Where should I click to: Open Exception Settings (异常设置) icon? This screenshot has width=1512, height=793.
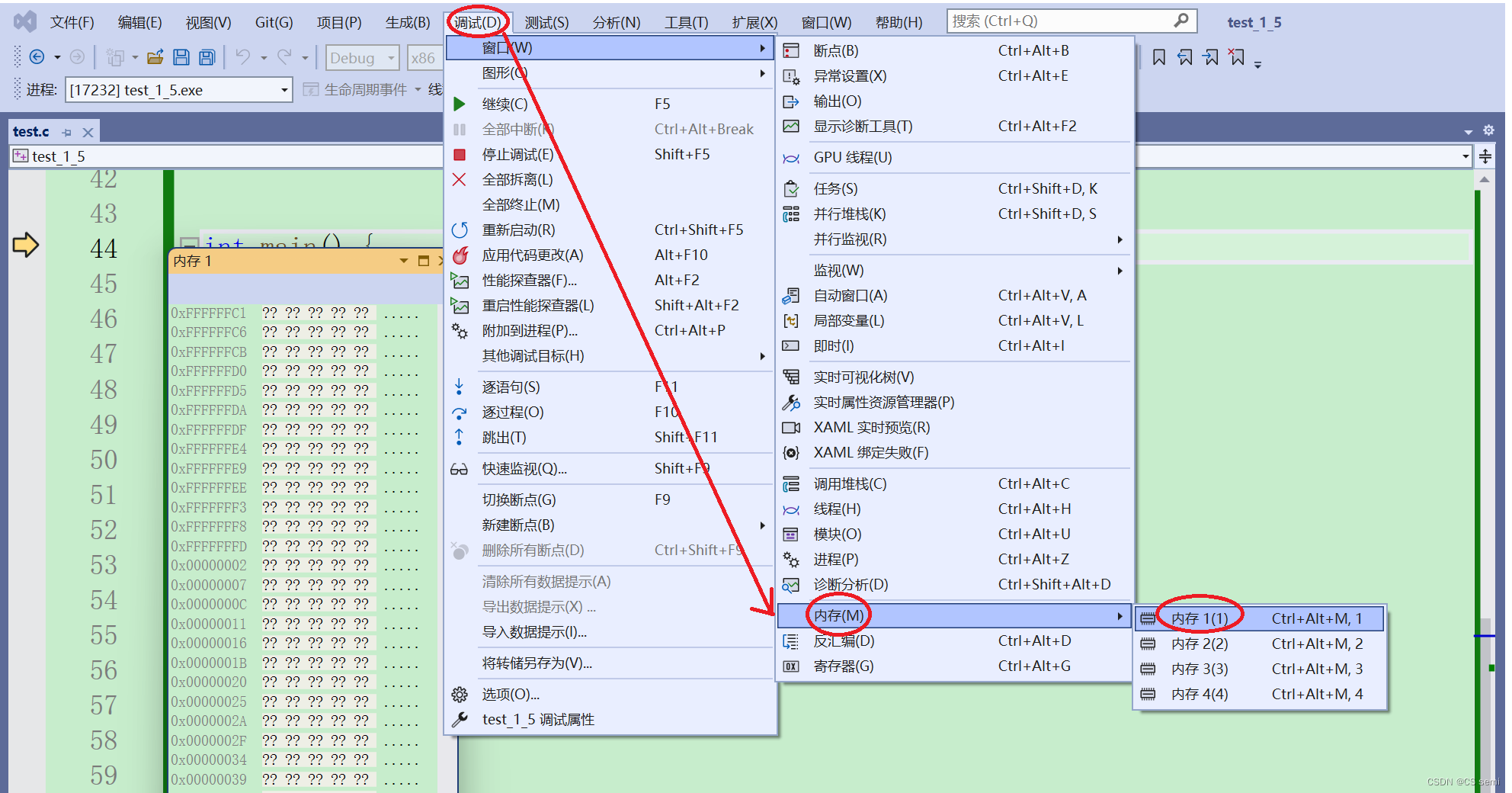pos(791,76)
